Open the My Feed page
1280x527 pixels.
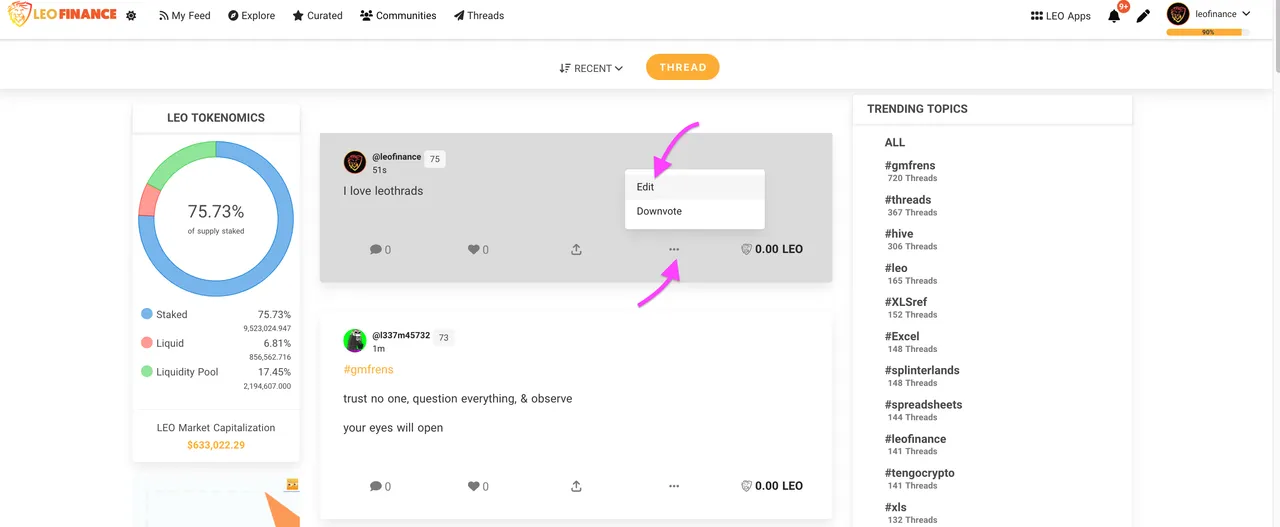[184, 16]
